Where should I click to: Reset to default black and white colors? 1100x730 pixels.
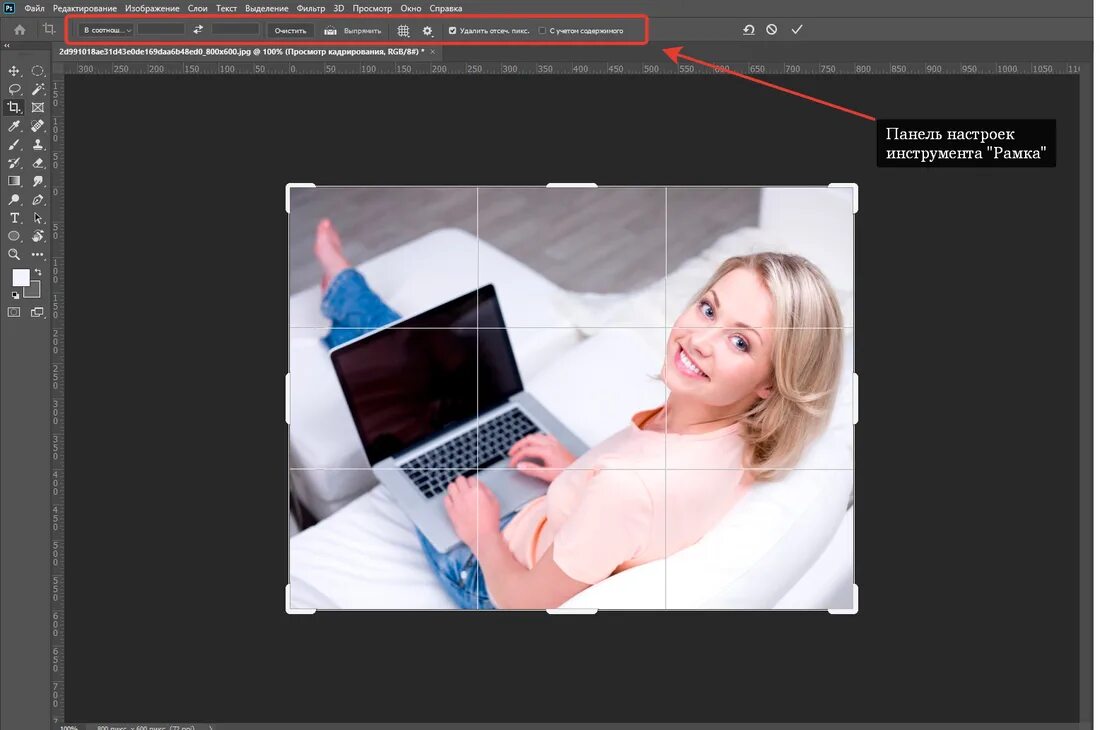(x=15, y=295)
